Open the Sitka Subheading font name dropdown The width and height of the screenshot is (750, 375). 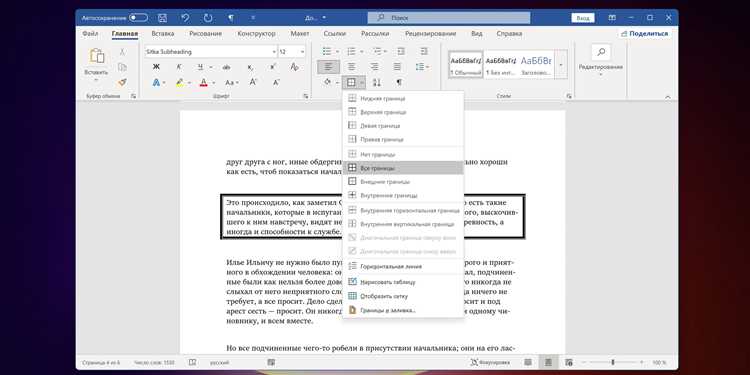tap(274, 52)
